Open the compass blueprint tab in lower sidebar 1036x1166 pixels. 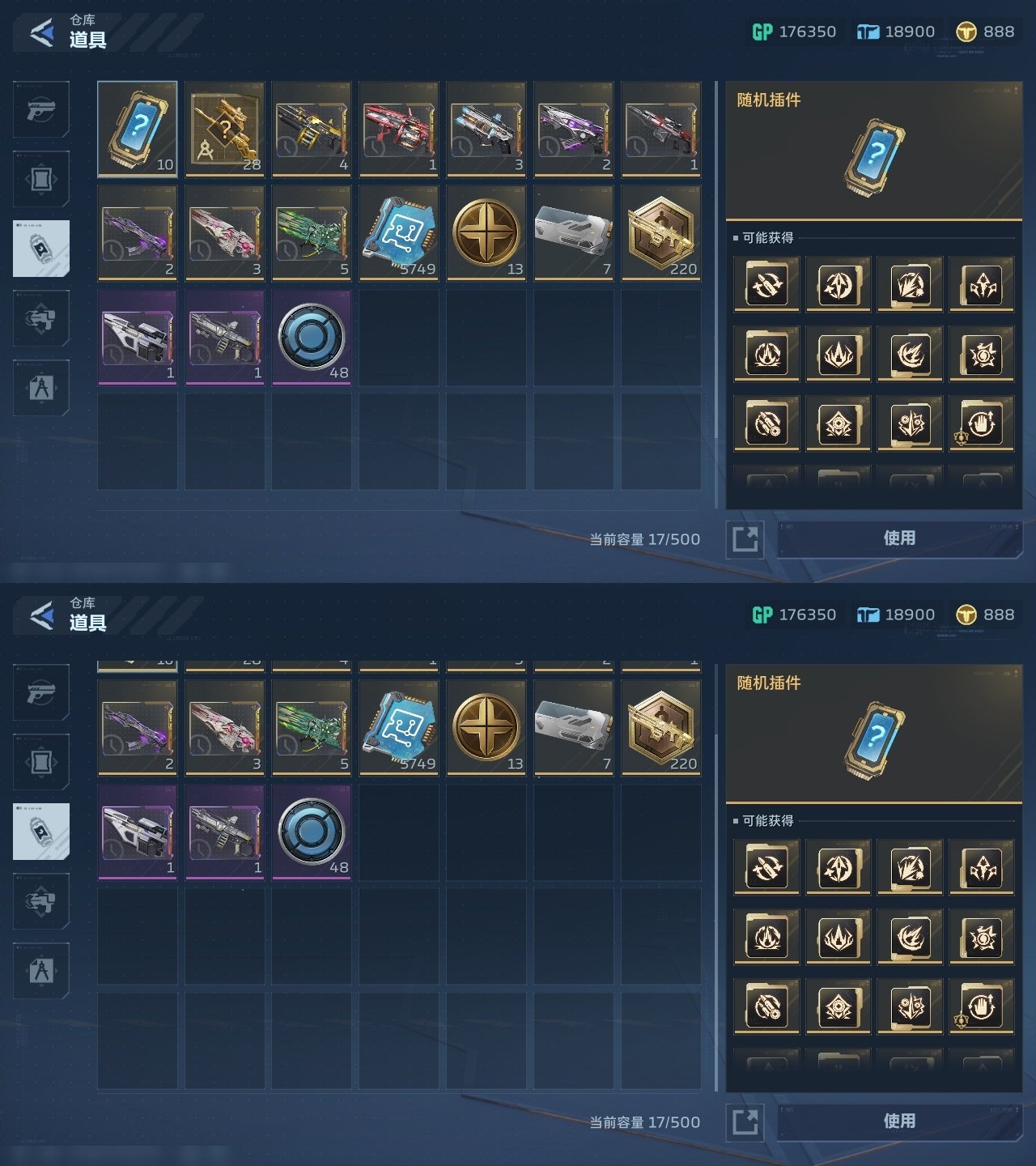coord(41,971)
